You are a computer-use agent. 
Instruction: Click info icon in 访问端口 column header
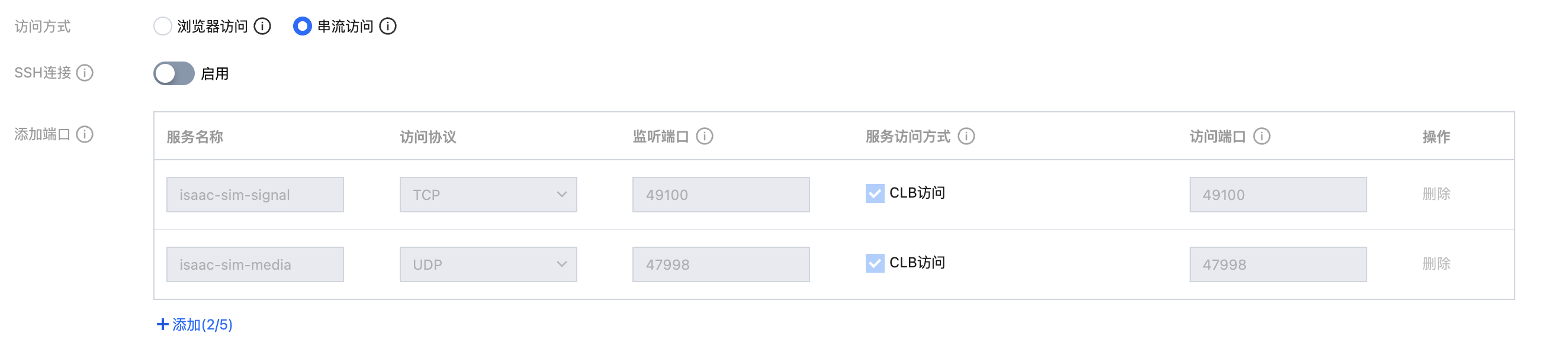(x=1262, y=136)
